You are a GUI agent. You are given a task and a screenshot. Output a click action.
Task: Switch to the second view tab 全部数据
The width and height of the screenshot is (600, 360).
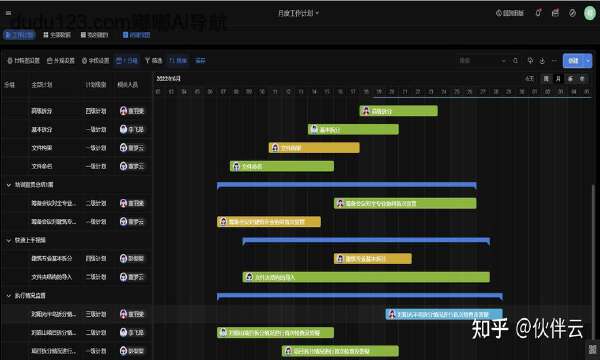(57, 35)
